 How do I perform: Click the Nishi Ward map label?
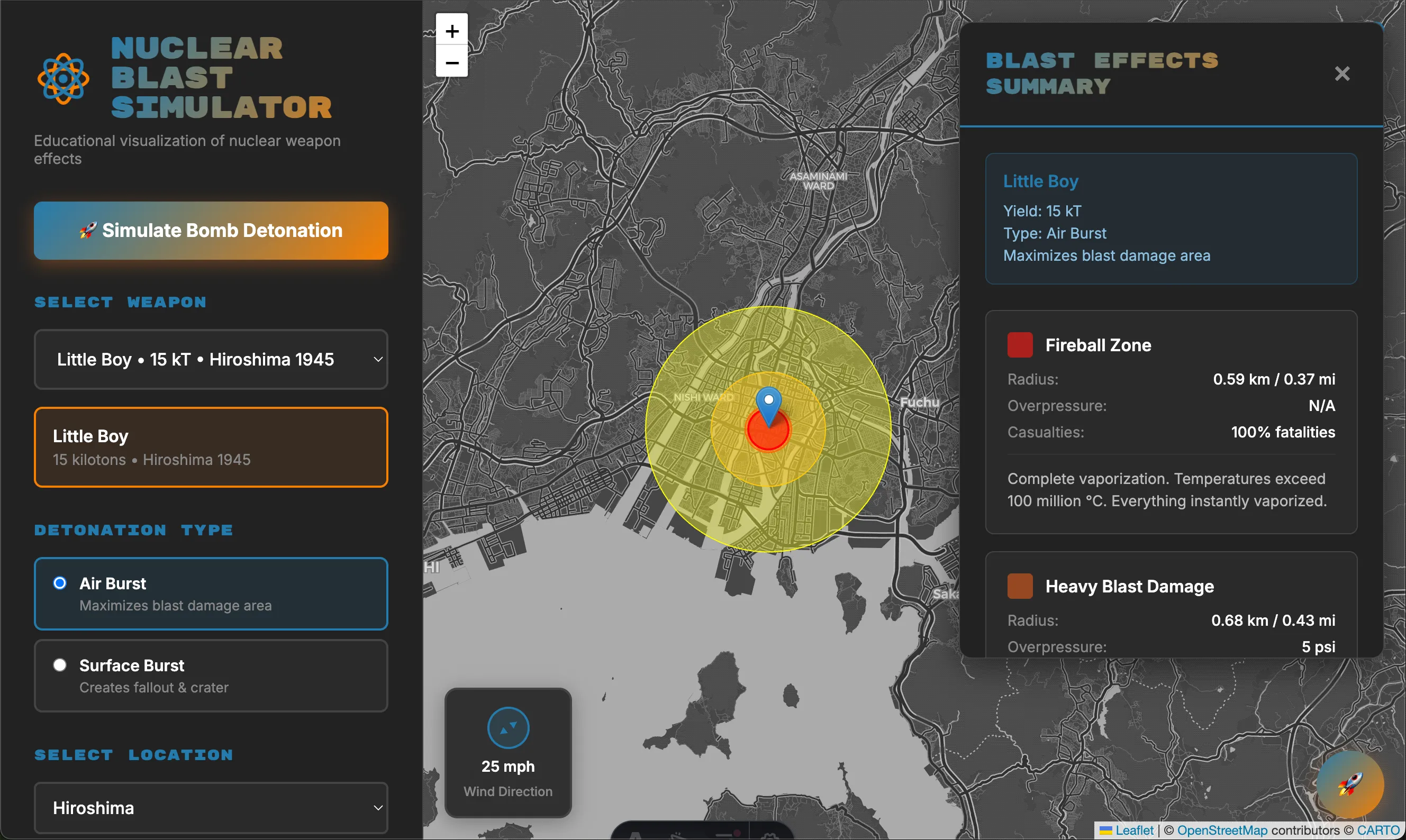click(x=703, y=397)
